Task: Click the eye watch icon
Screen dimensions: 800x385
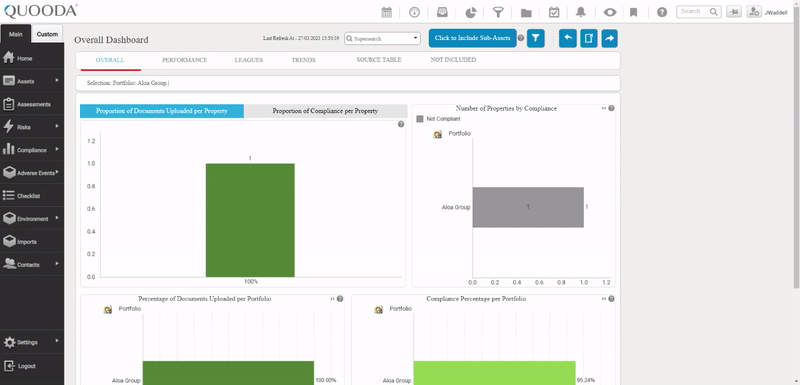Action: coord(610,12)
